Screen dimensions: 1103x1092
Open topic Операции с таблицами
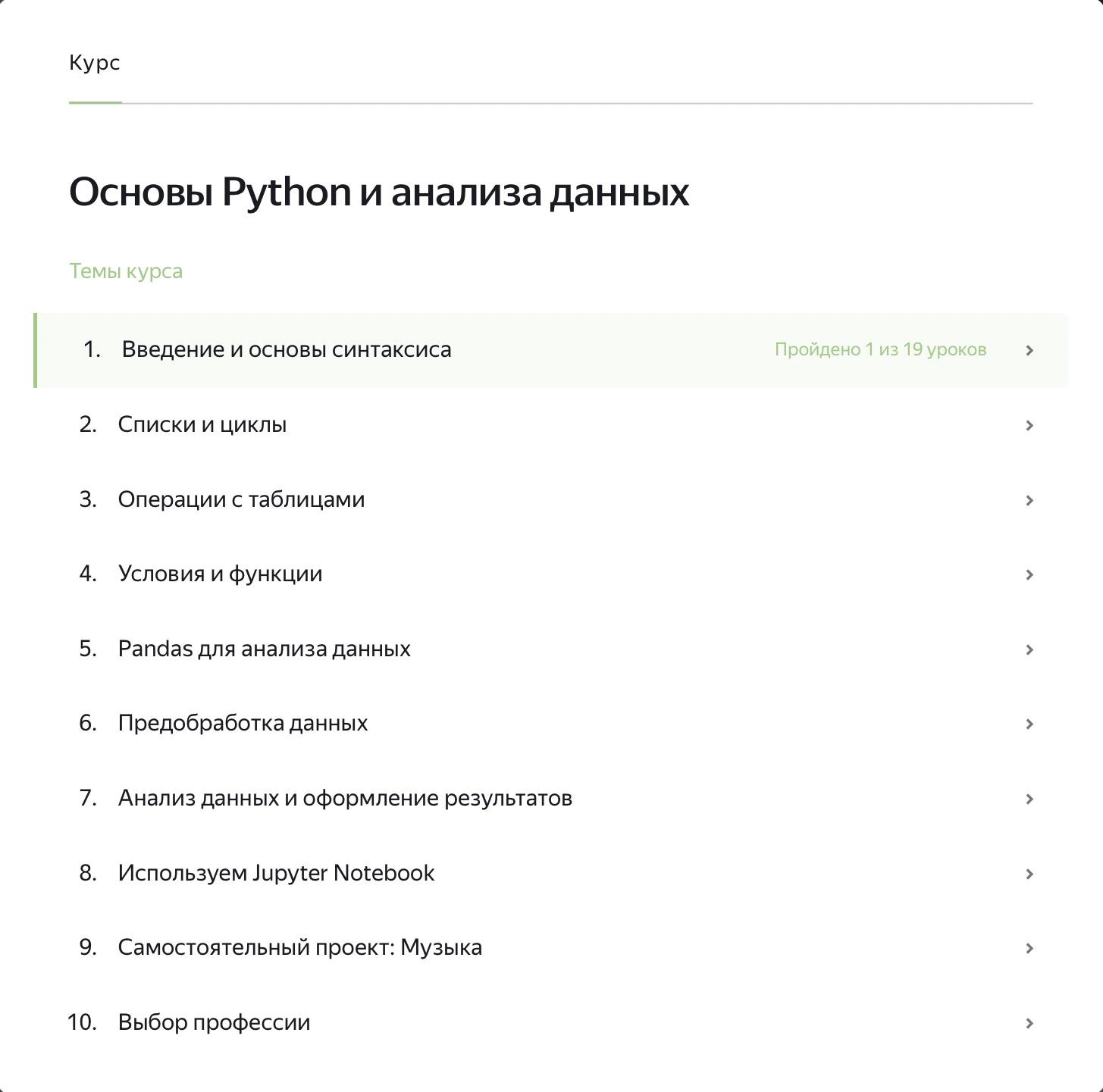[551, 499]
